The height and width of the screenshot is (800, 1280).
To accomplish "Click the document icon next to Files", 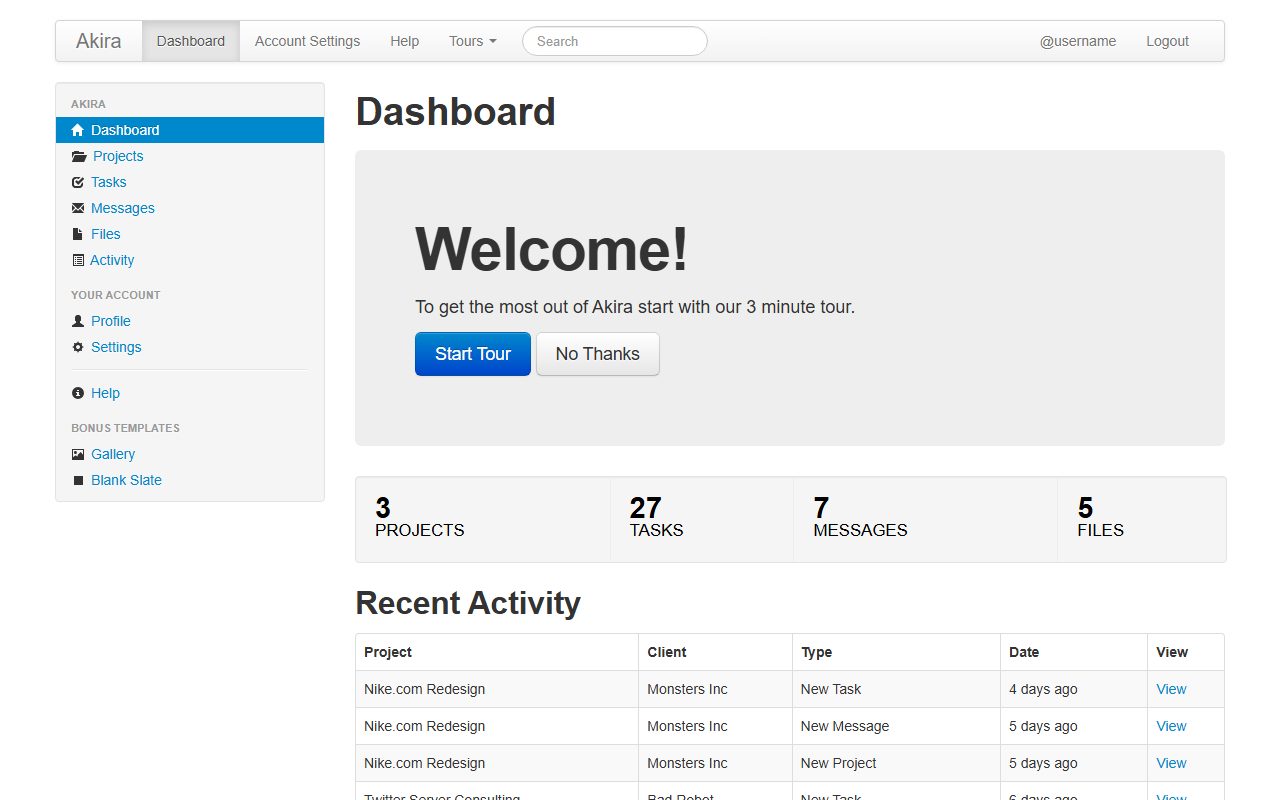I will coord(77,234).
